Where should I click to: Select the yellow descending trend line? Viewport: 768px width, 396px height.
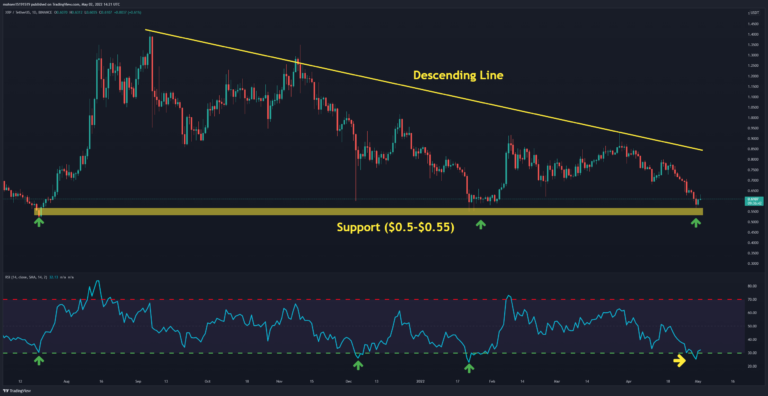pyautogui.click(x=424, y=90)
